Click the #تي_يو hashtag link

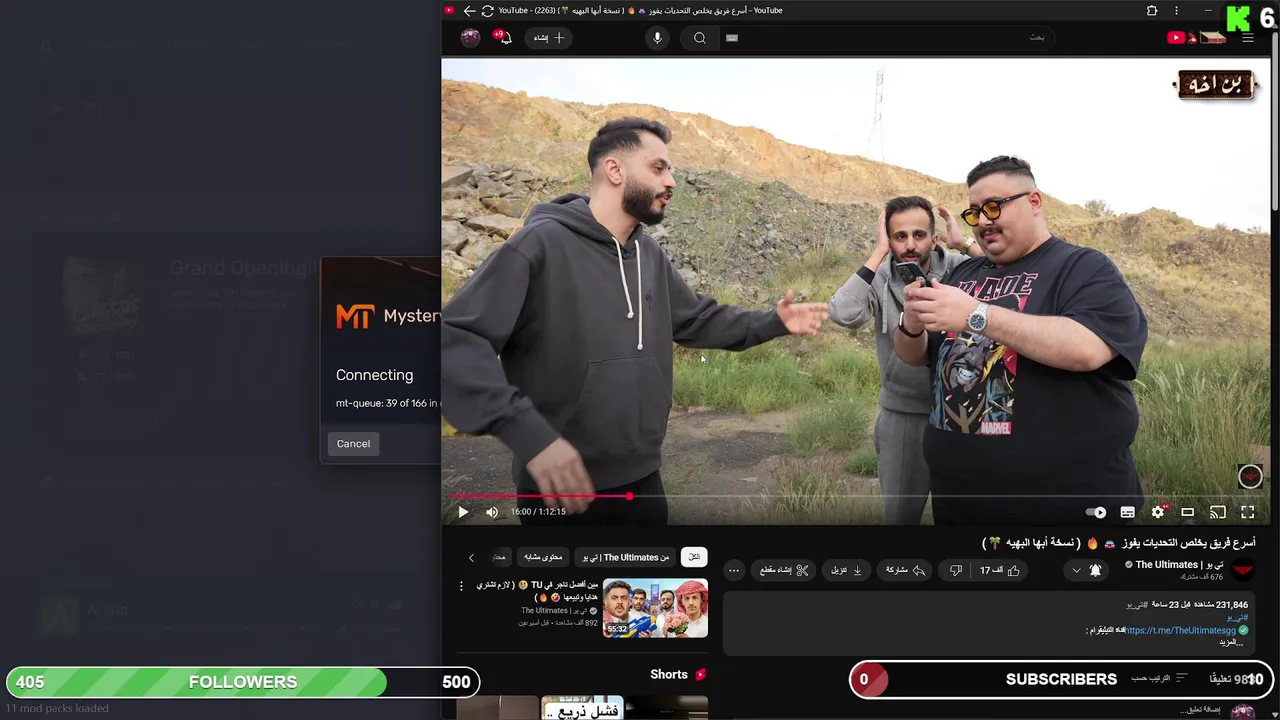tap(1240, 617)
